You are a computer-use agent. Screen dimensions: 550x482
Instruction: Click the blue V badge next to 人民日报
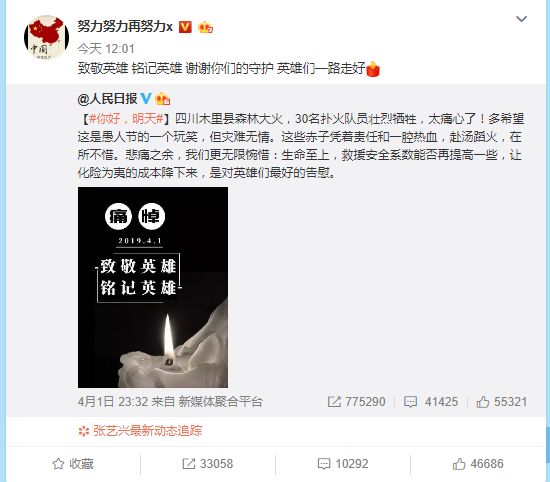(x=146, y=99)
